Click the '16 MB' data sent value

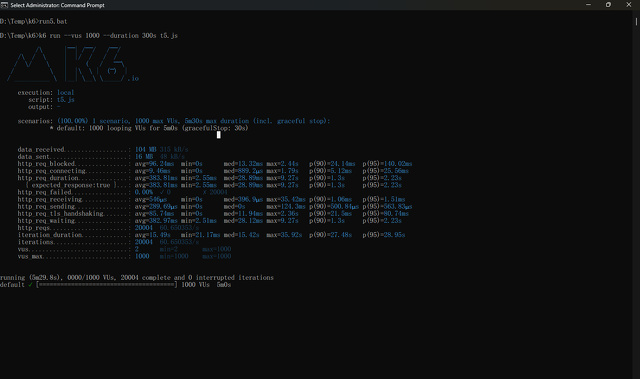[144, 157]
